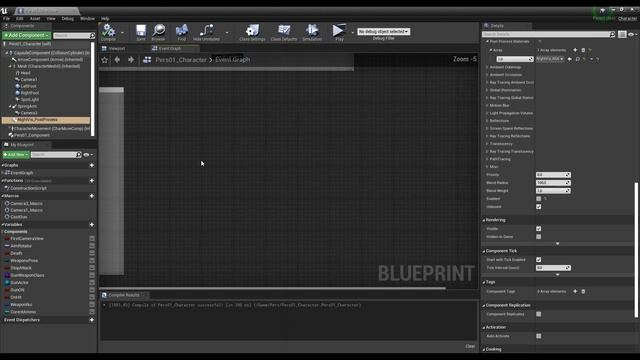Image resolution: width=640 pixels, height=360 pixels.
Task: Click browse-to-asset magnifier next to material dropdown
Action: tap(578, 59)
